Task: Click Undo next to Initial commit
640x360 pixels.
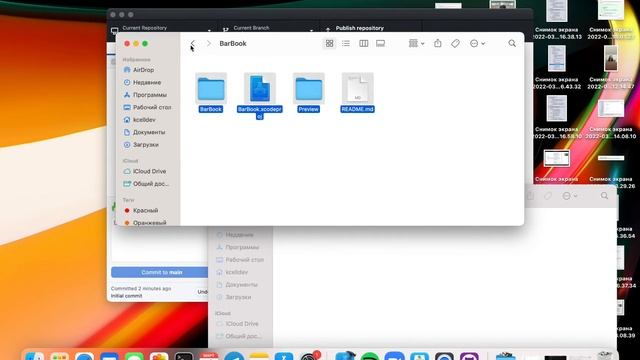Action: (x=203, y=292)
